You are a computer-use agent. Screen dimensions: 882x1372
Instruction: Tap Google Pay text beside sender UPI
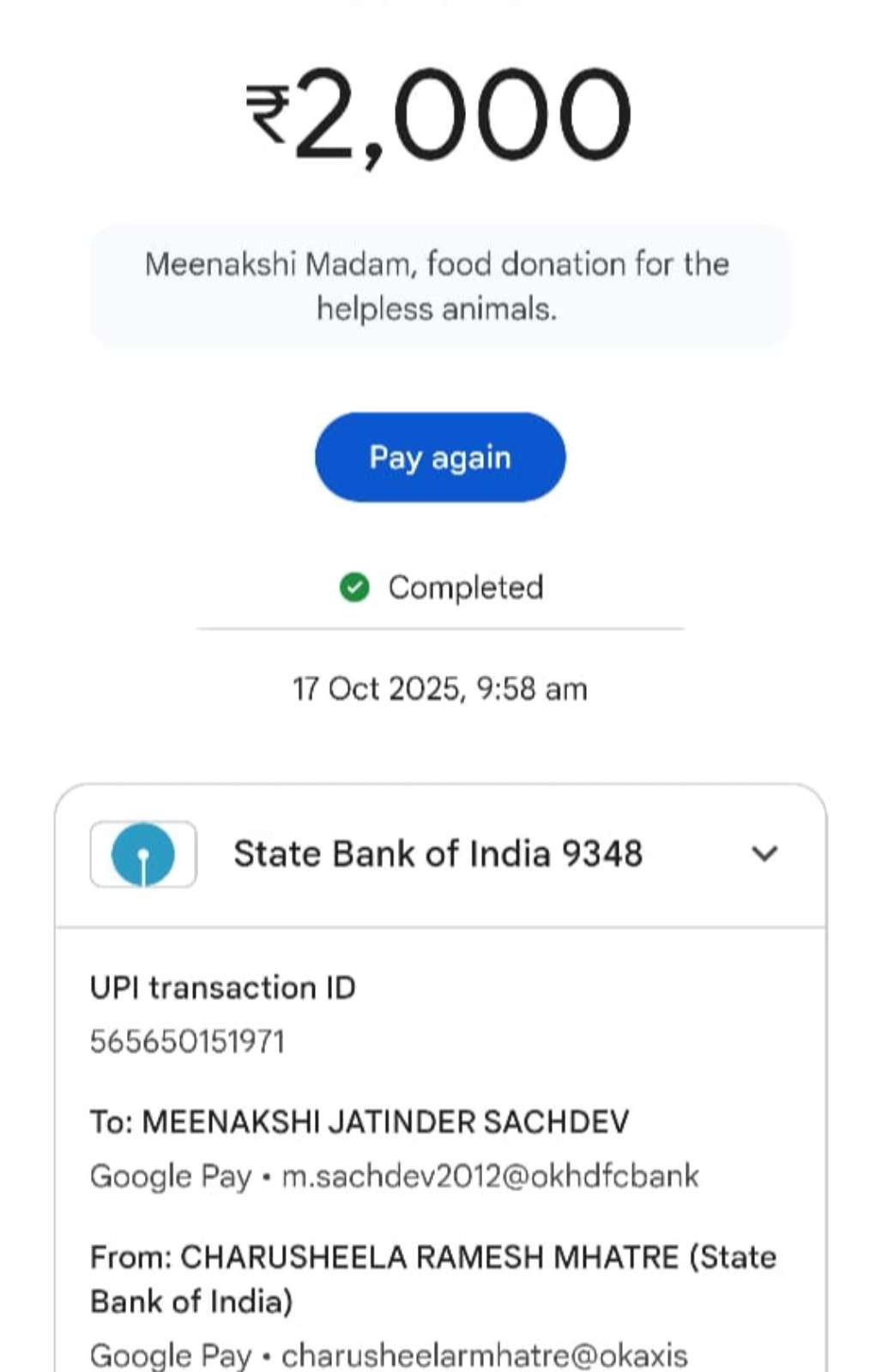coord(171,1355)
